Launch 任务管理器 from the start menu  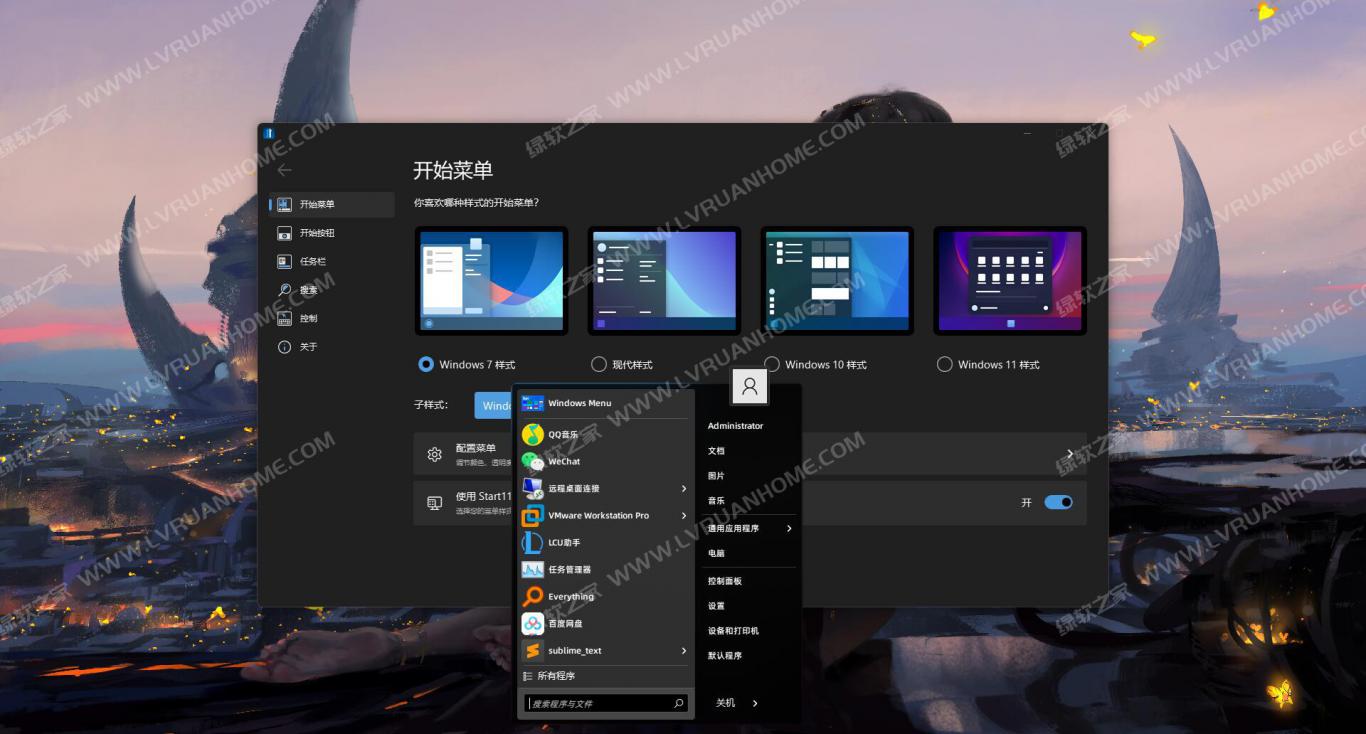[x=569, y=570]
